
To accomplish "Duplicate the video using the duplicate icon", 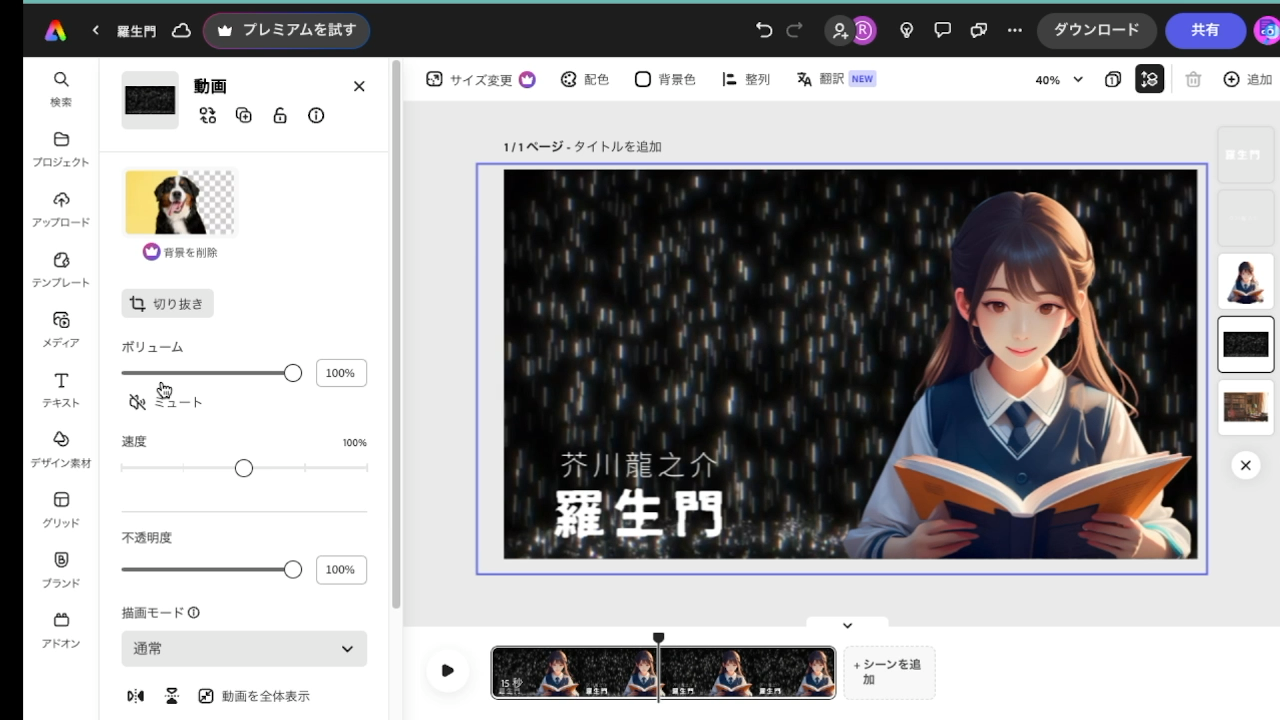I will coord(244,116).
